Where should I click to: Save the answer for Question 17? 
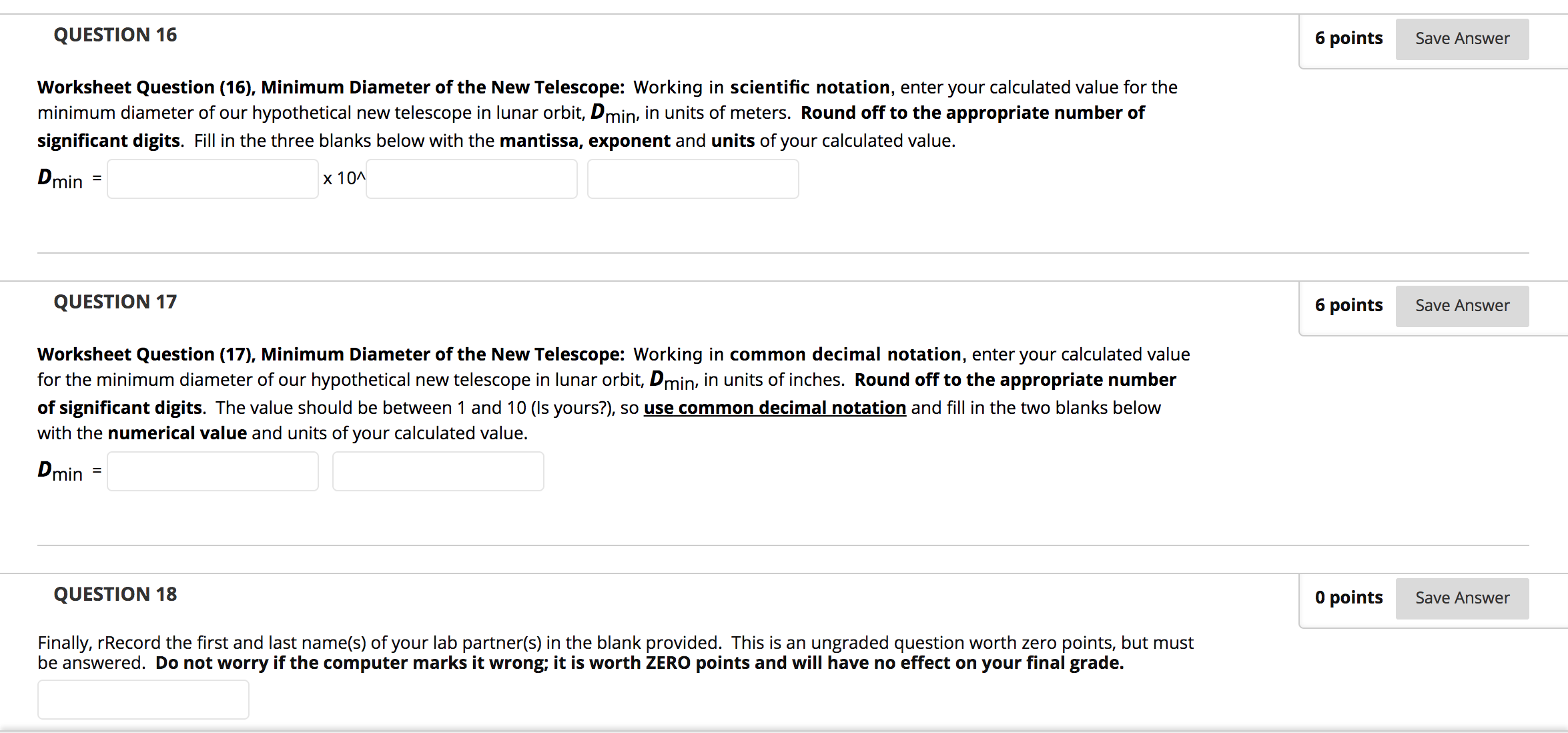pos(1462,306)
